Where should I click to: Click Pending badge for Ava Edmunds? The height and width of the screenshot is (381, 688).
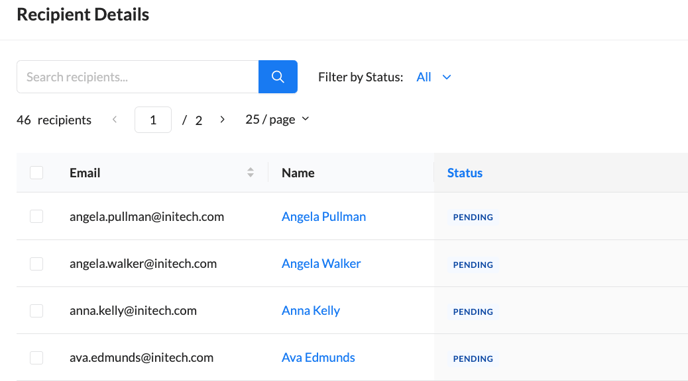pos(473,359)
